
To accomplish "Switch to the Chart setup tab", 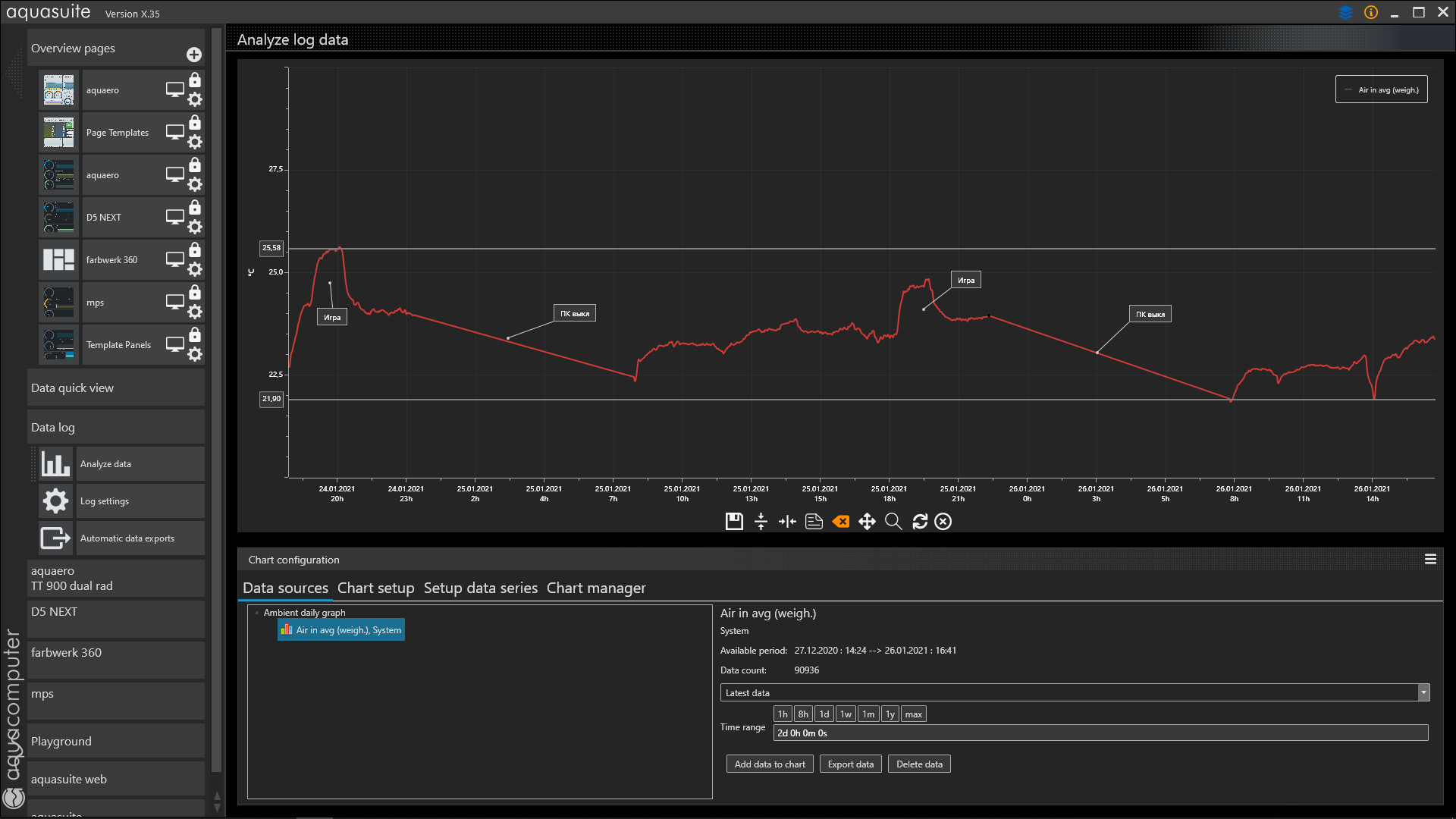I will 375,588.
